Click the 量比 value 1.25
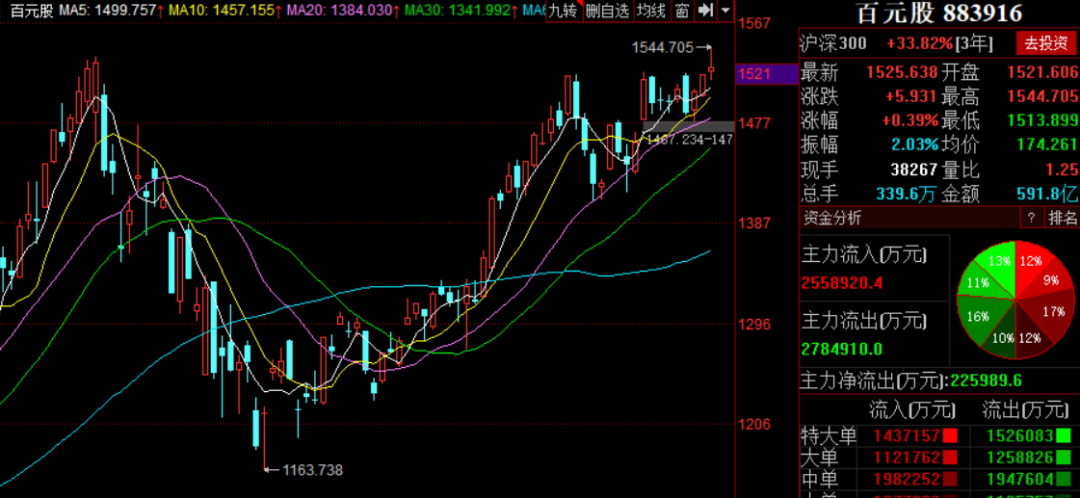Screen dimensions: 1080x498 pos(1061,169)
